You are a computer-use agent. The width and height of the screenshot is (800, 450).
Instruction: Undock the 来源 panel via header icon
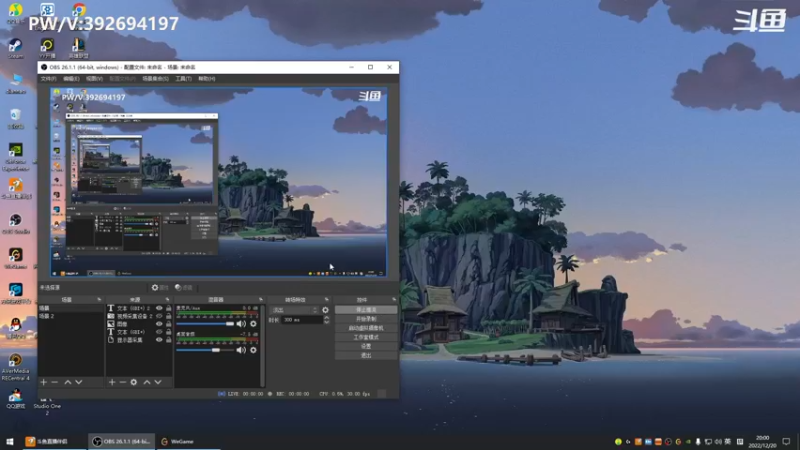[167, 299]
